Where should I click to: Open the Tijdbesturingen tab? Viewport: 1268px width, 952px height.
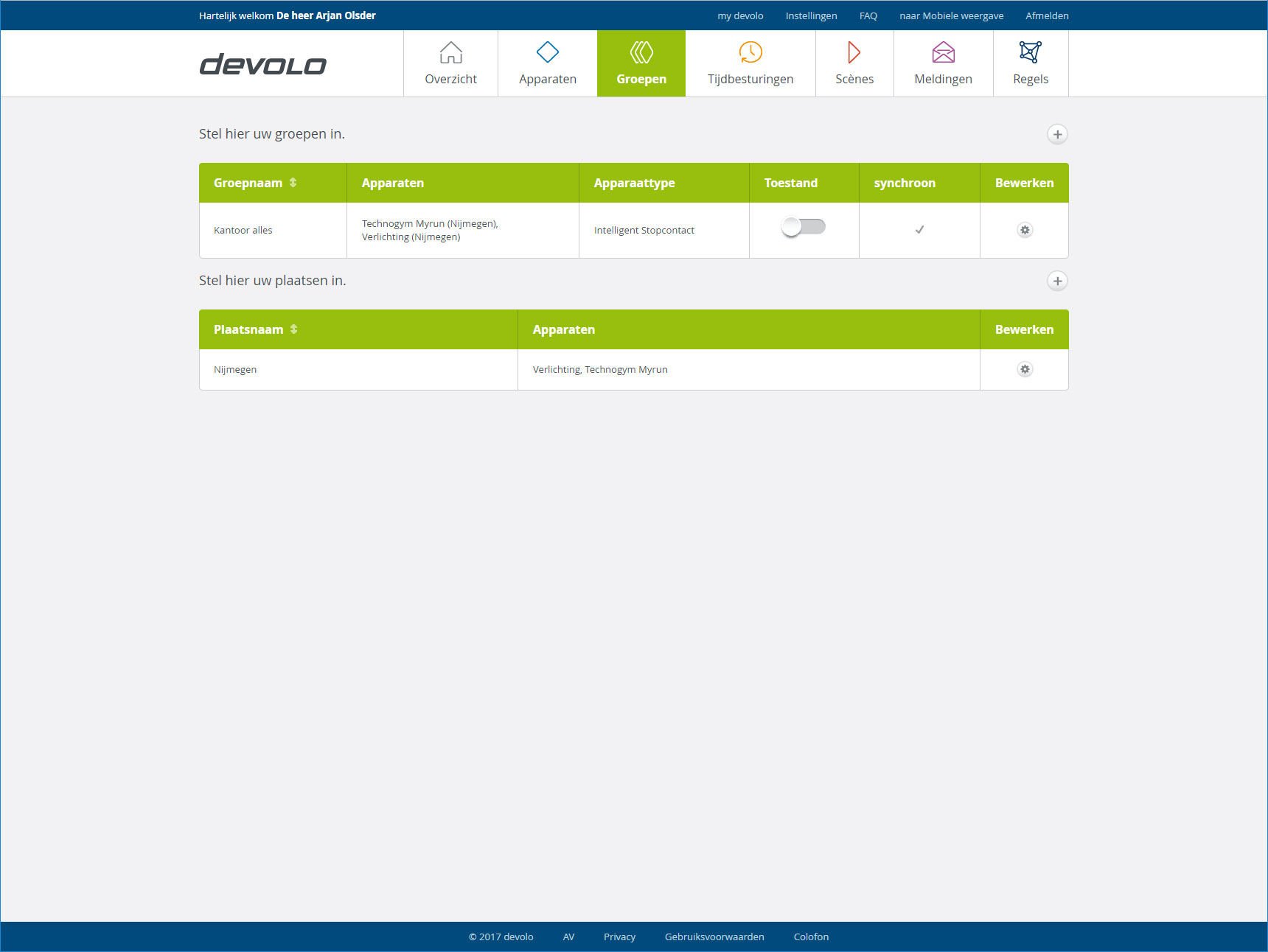(x=750, y=63)
